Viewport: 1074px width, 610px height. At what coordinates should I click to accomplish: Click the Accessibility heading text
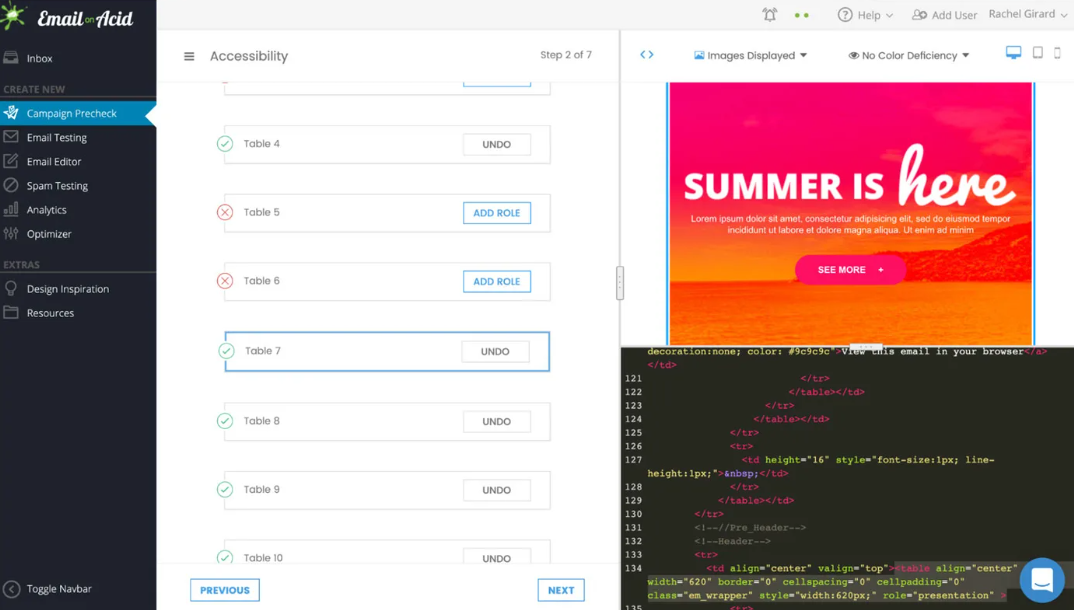pos(249,56)
